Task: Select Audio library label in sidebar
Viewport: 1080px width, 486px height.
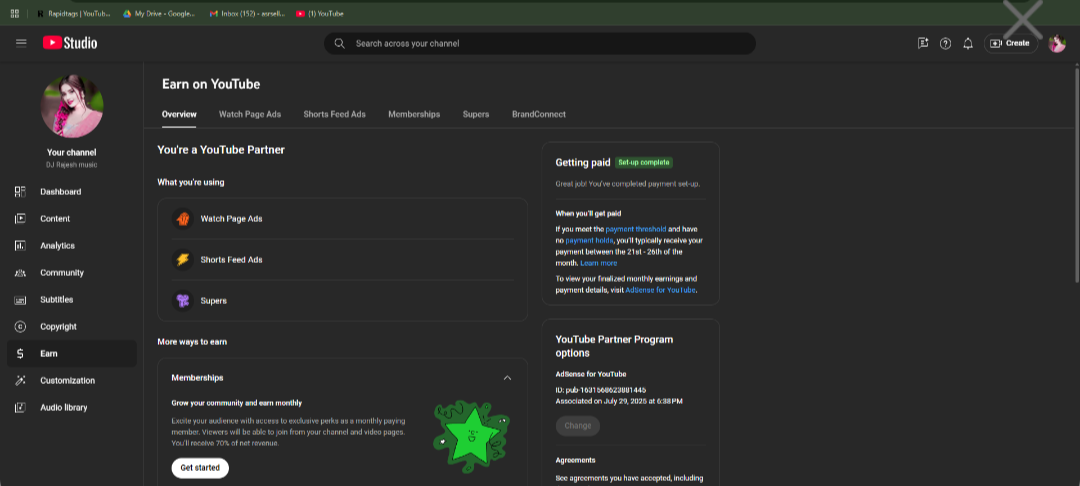Action: 63,407
